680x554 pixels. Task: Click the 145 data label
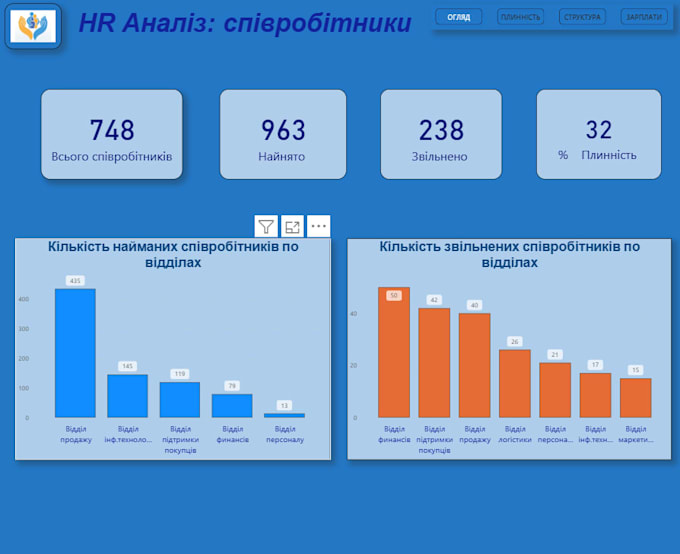click(128, 366)
